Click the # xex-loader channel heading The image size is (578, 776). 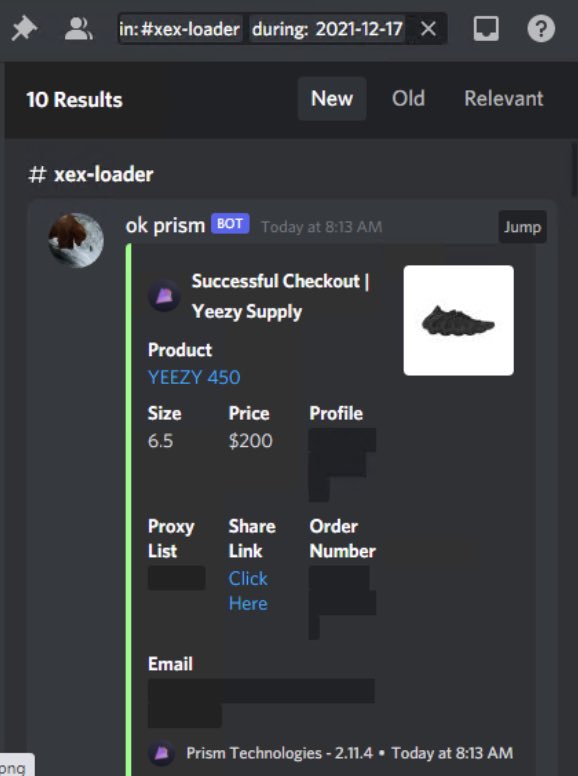[x=91, y=174]
